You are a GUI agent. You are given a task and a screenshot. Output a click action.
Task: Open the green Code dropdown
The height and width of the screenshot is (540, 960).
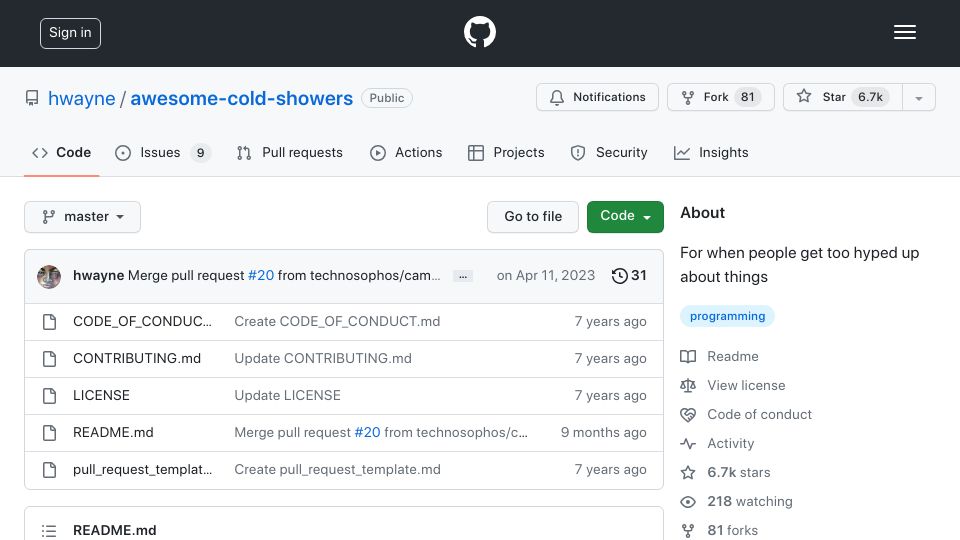pos(625,217)
